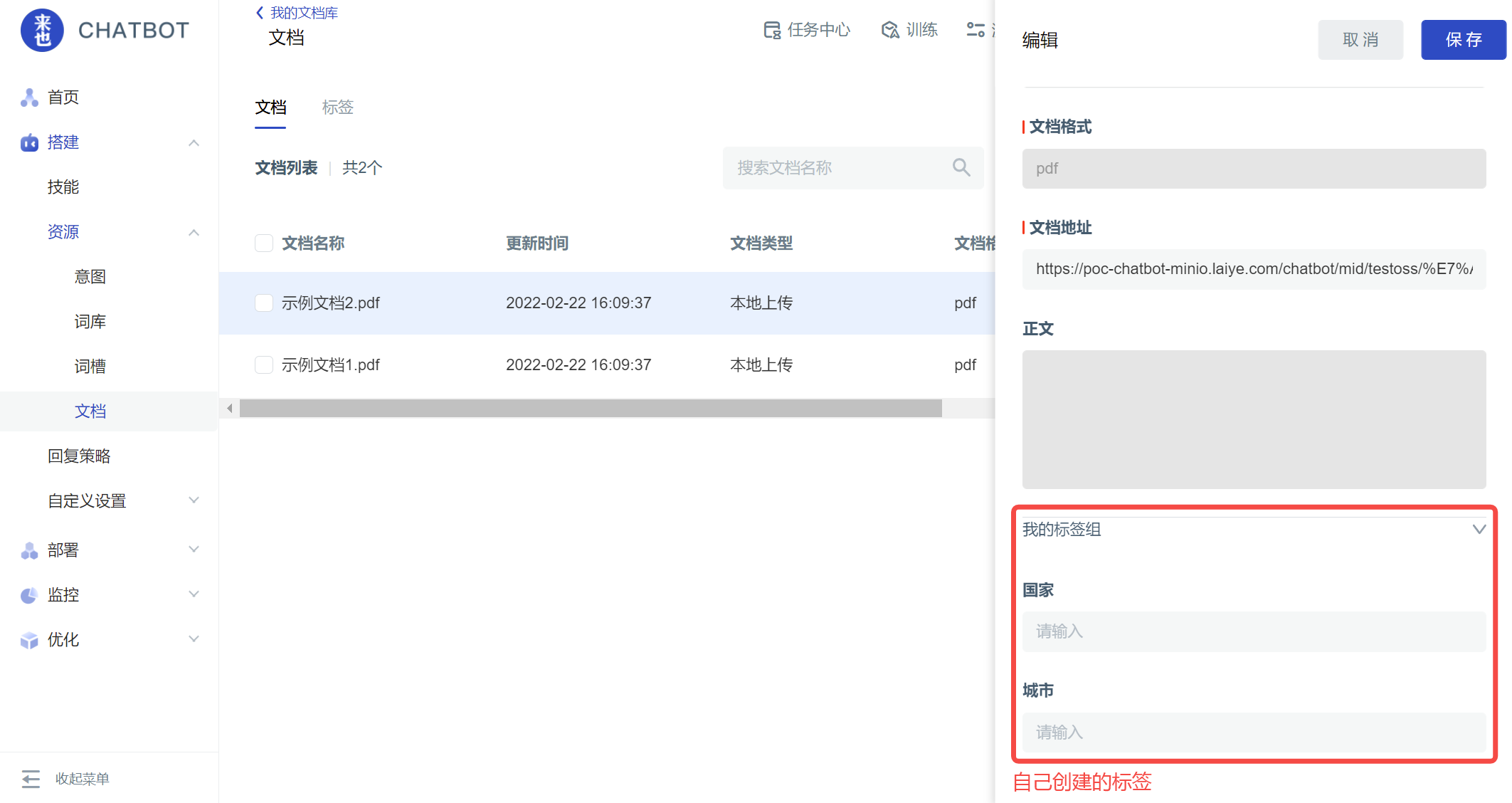
Task: Click the 国家 tag input field
Action: point(1254,631)
